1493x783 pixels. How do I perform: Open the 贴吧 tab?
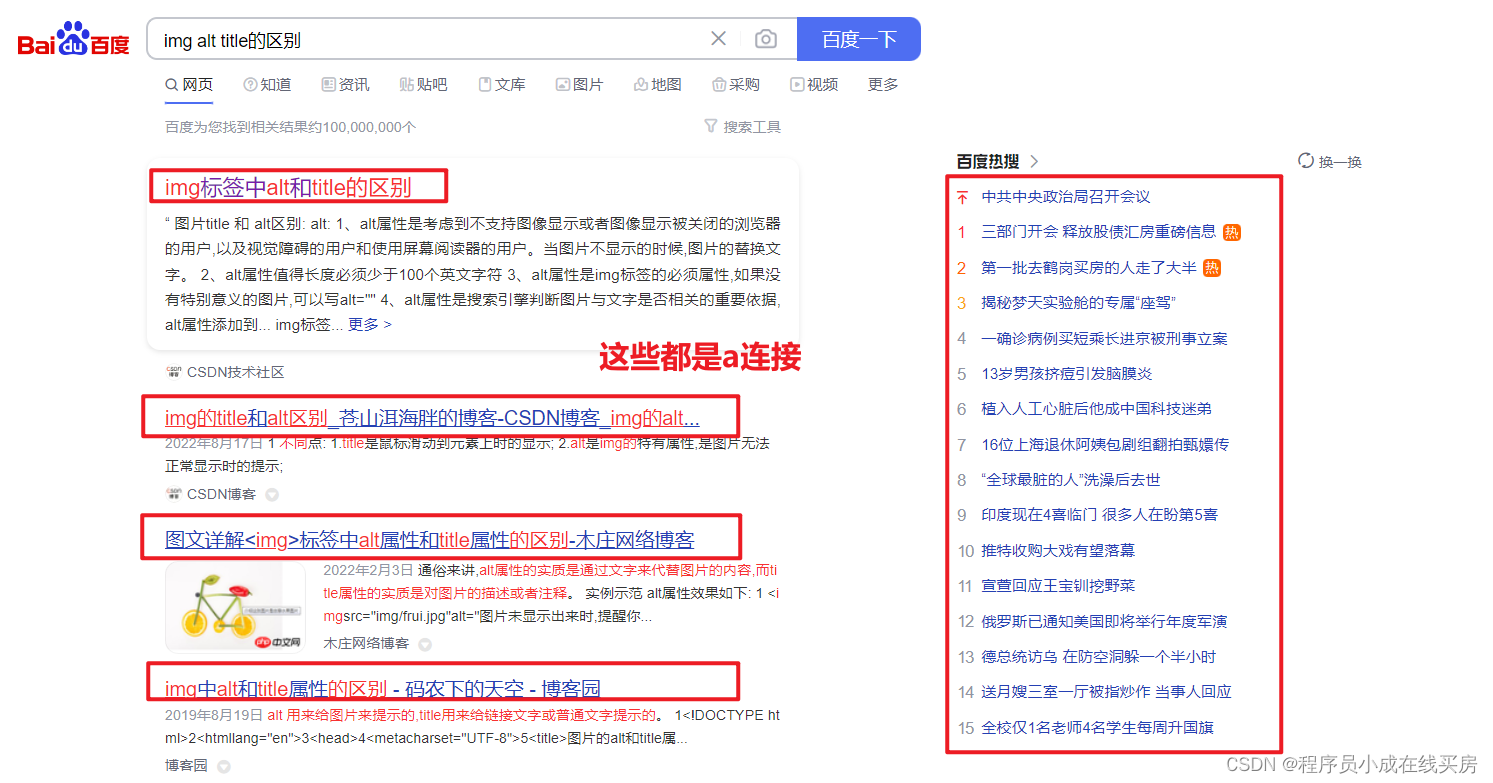coord(423,85)
